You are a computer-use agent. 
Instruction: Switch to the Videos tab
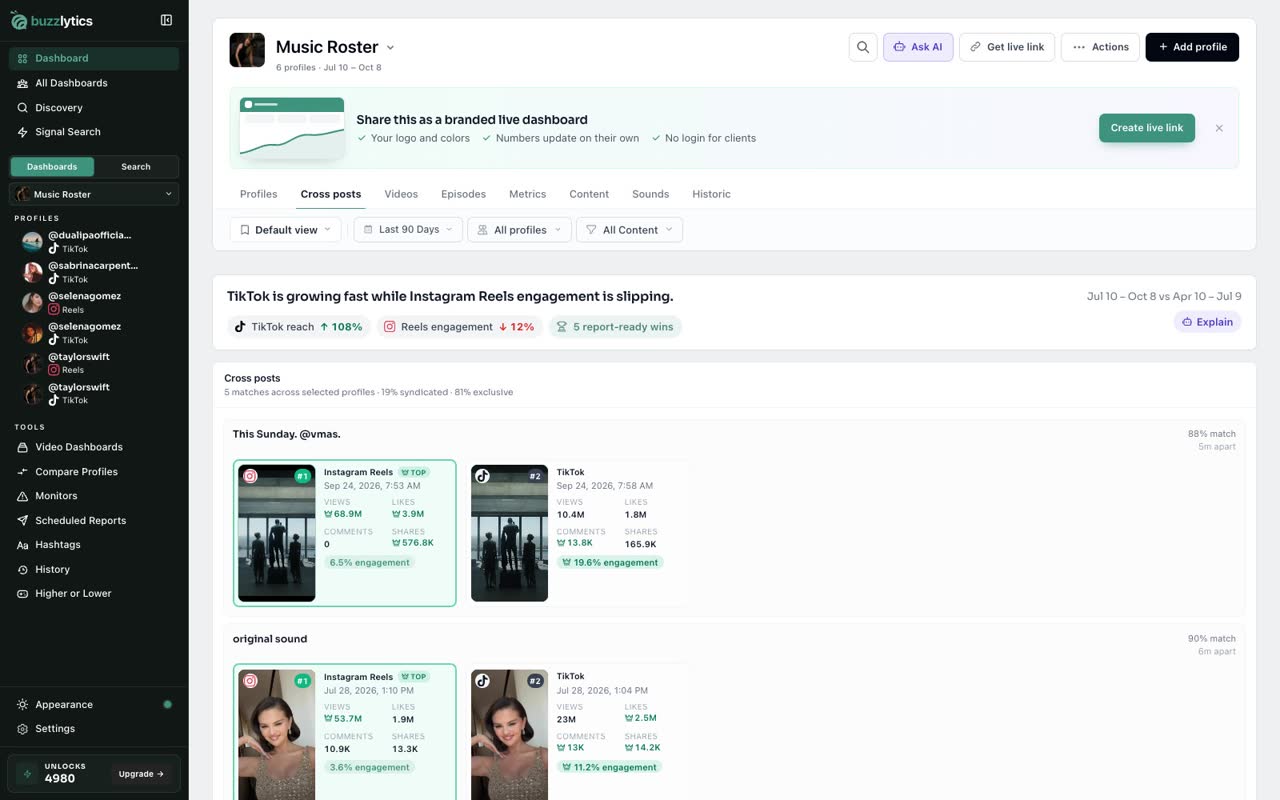401,194
